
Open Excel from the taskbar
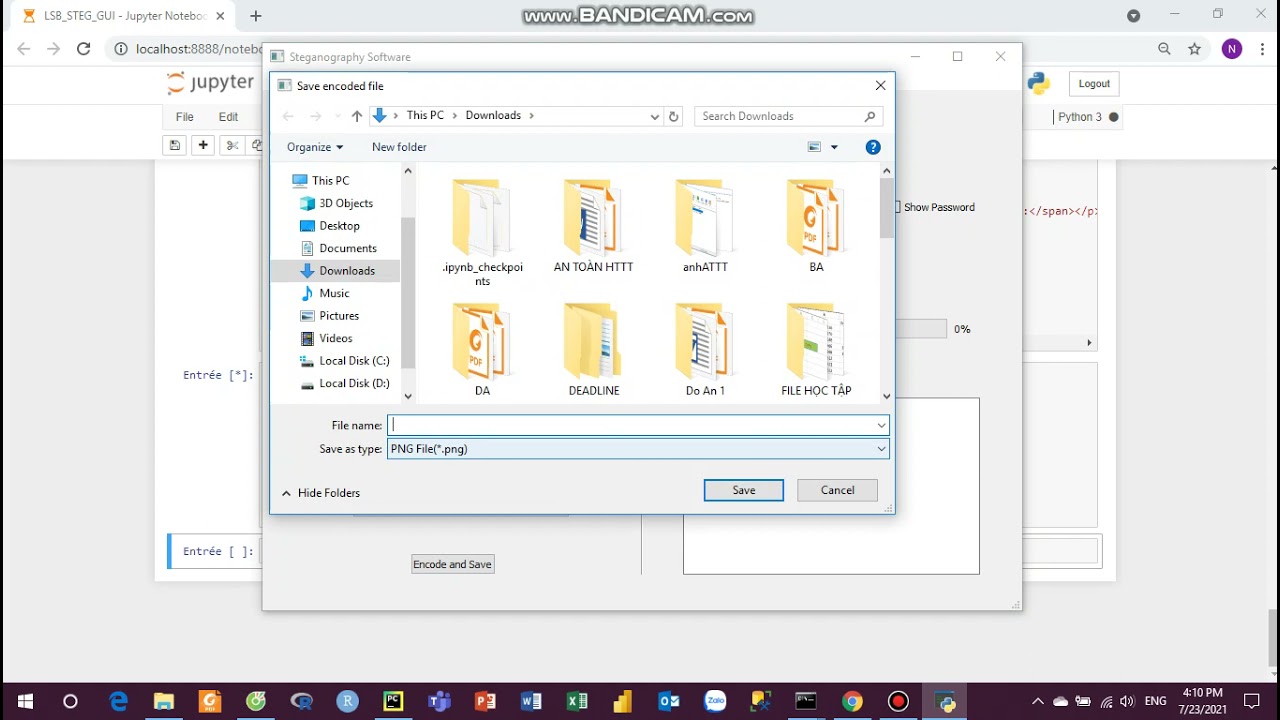[x=577, y=701]
